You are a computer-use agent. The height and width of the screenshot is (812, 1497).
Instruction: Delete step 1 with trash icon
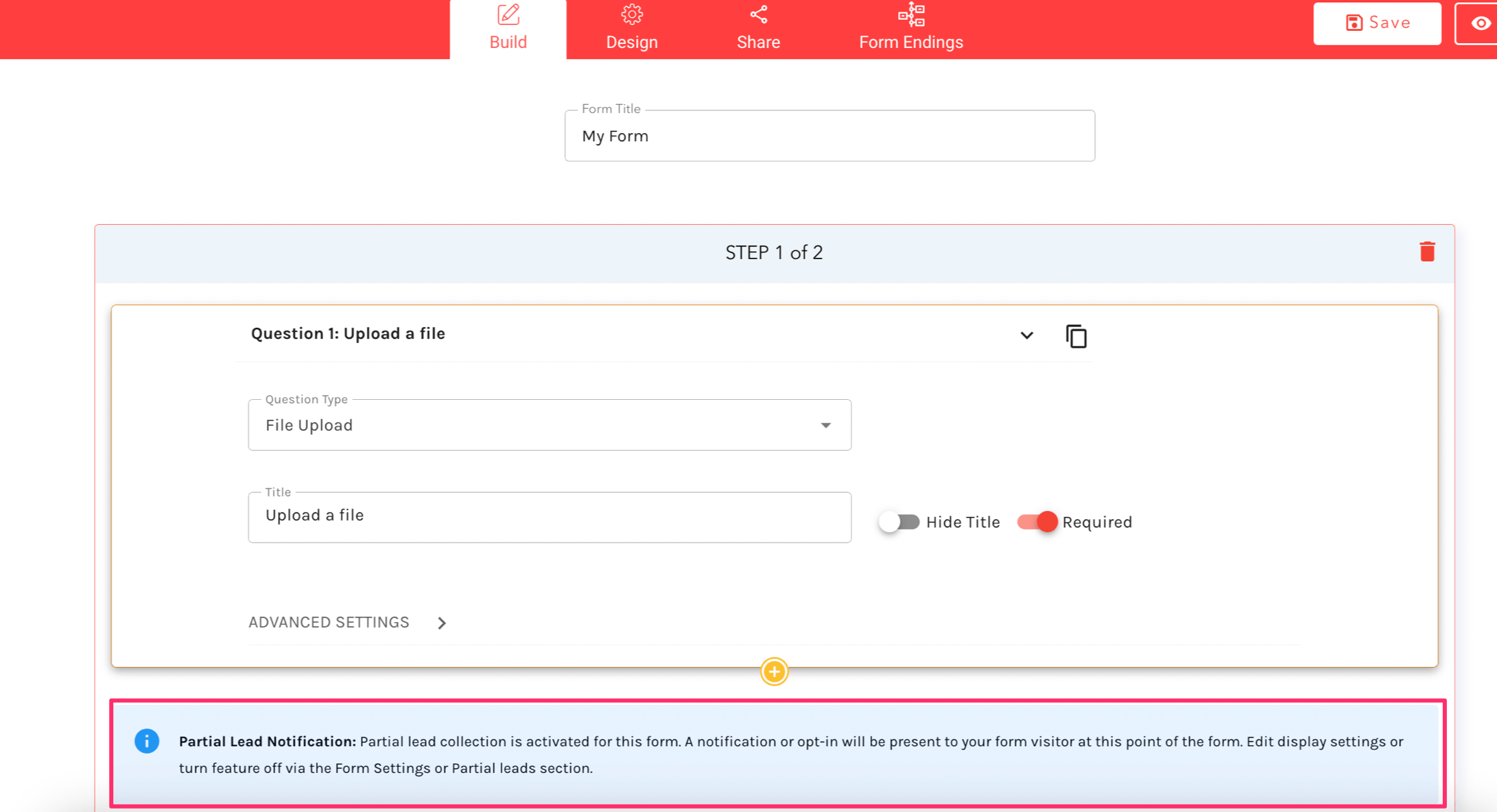point(1427,252)
